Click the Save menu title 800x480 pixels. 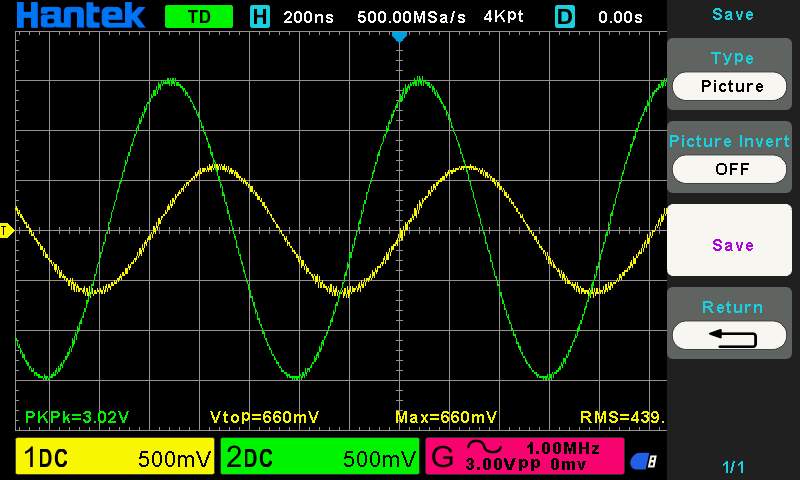point(733,14)
